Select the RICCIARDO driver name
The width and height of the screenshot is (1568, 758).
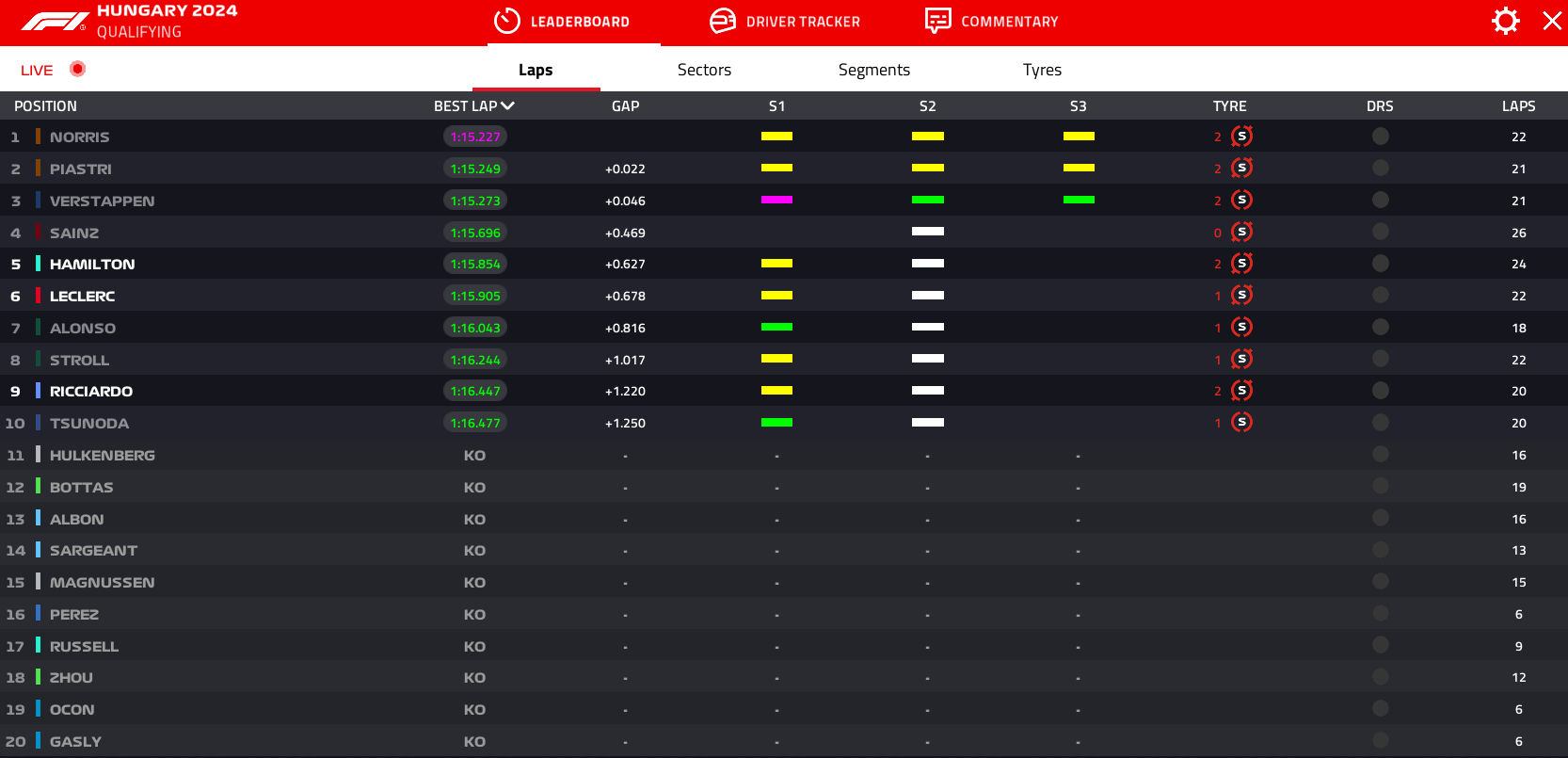pos(91,392)
